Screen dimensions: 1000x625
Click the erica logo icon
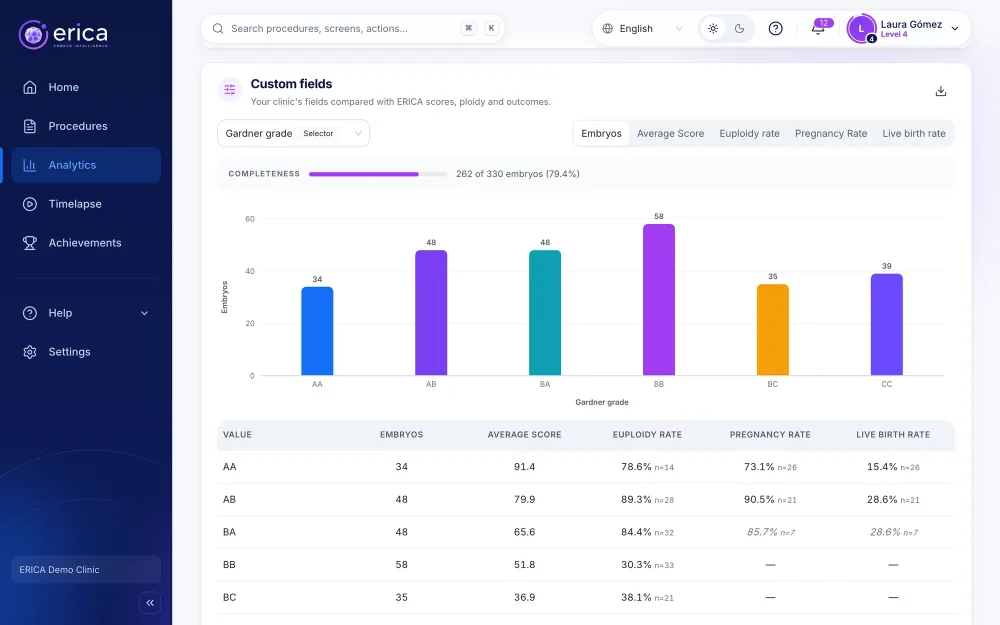[33, 34]
